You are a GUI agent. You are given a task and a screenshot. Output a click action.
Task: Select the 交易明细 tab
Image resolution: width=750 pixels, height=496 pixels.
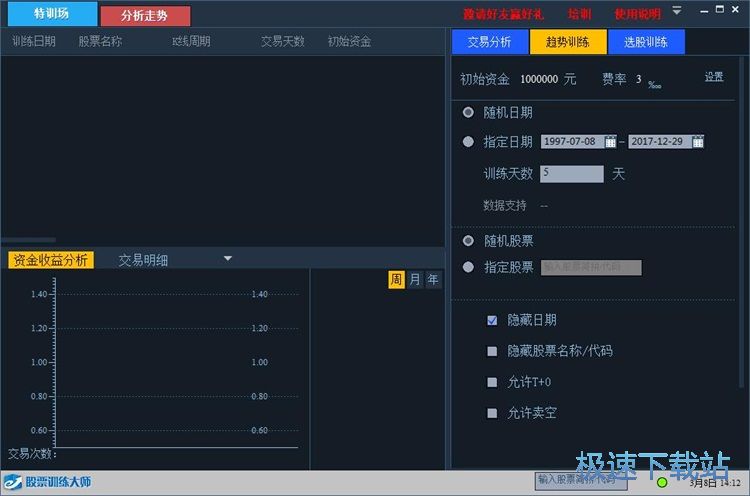click(x=143, y=260)
